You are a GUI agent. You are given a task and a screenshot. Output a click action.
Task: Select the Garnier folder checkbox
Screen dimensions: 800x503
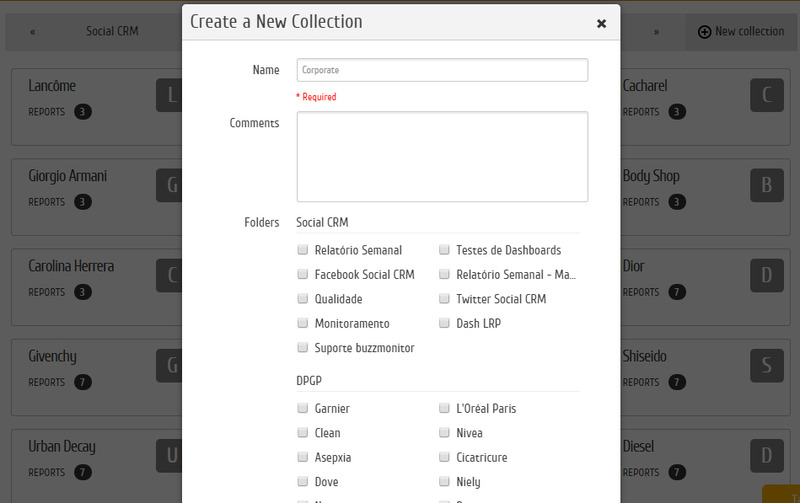point(303,408)
